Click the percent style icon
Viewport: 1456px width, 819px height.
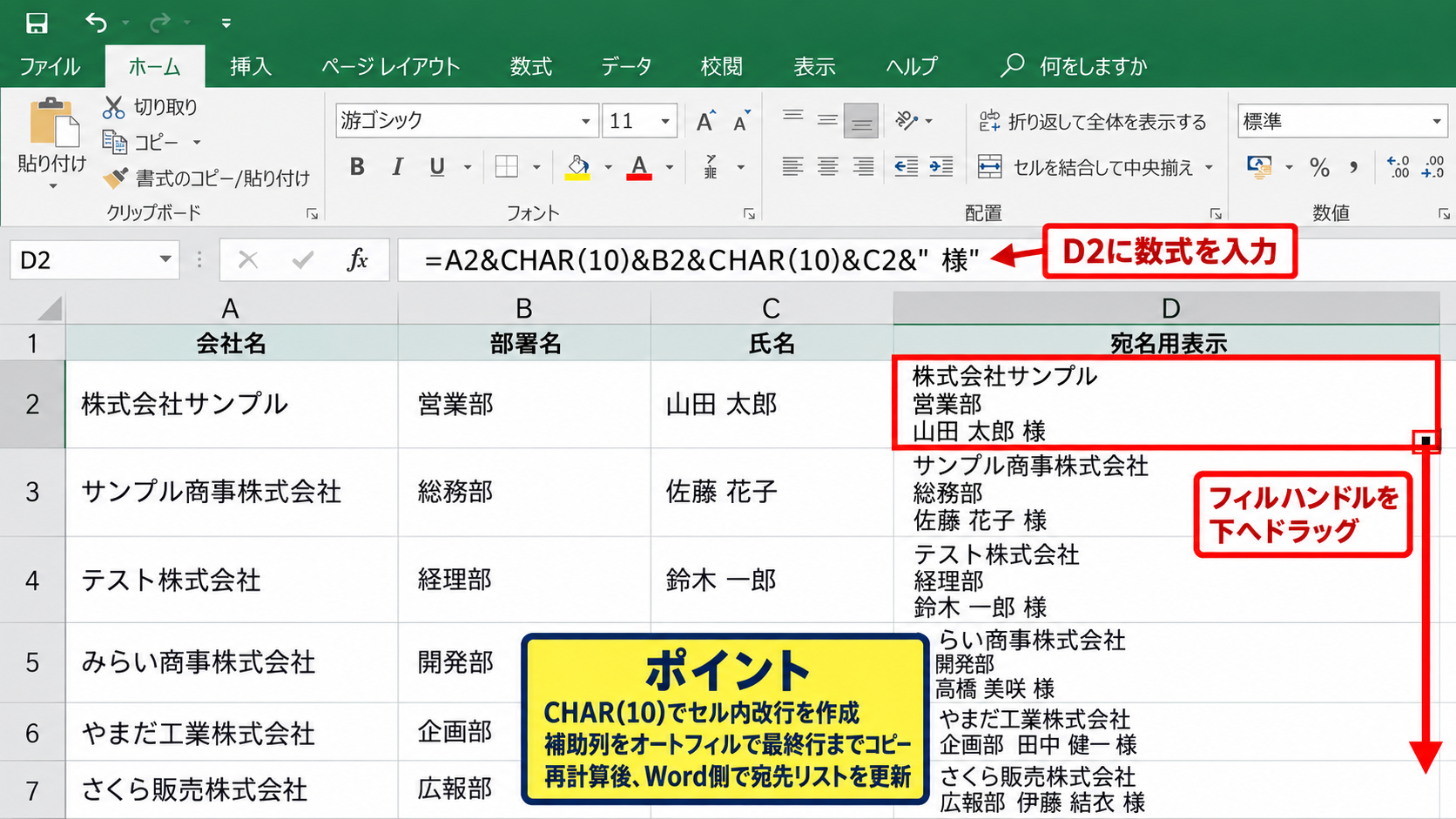pos(1319,167)
